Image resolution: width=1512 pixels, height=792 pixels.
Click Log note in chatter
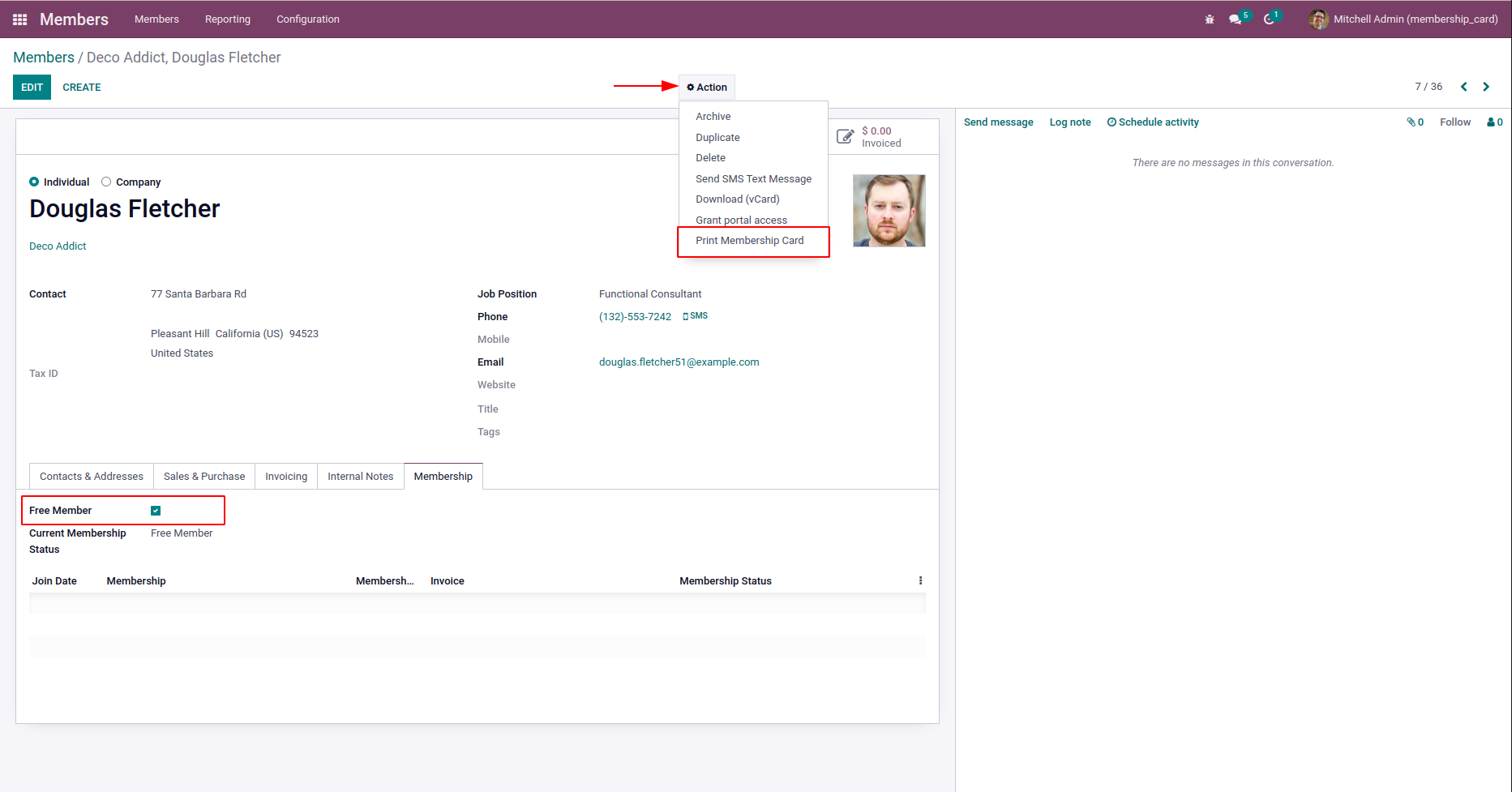[1070, 122]
